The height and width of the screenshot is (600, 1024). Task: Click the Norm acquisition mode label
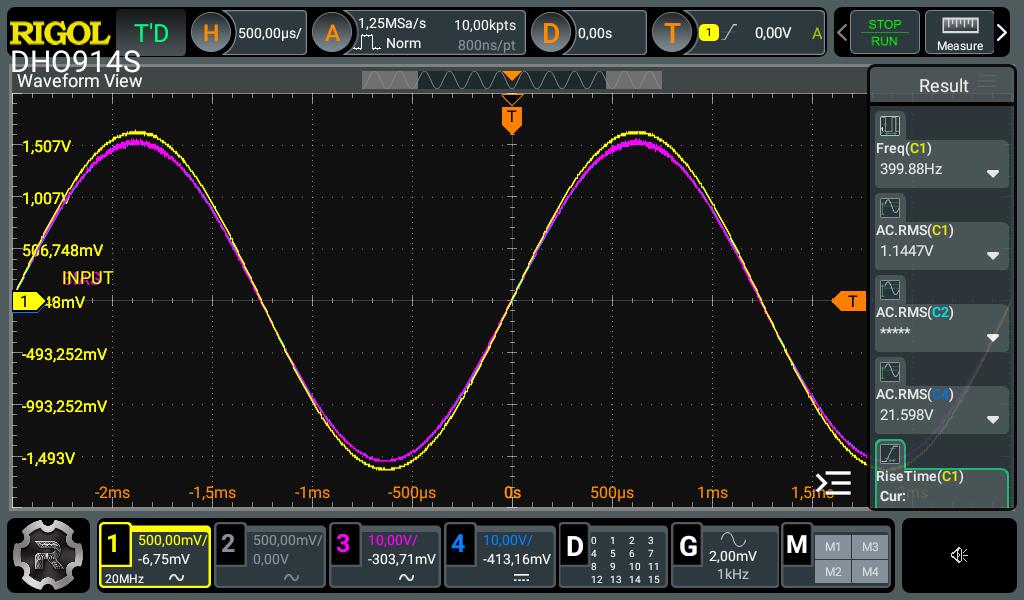click(403, 43)
